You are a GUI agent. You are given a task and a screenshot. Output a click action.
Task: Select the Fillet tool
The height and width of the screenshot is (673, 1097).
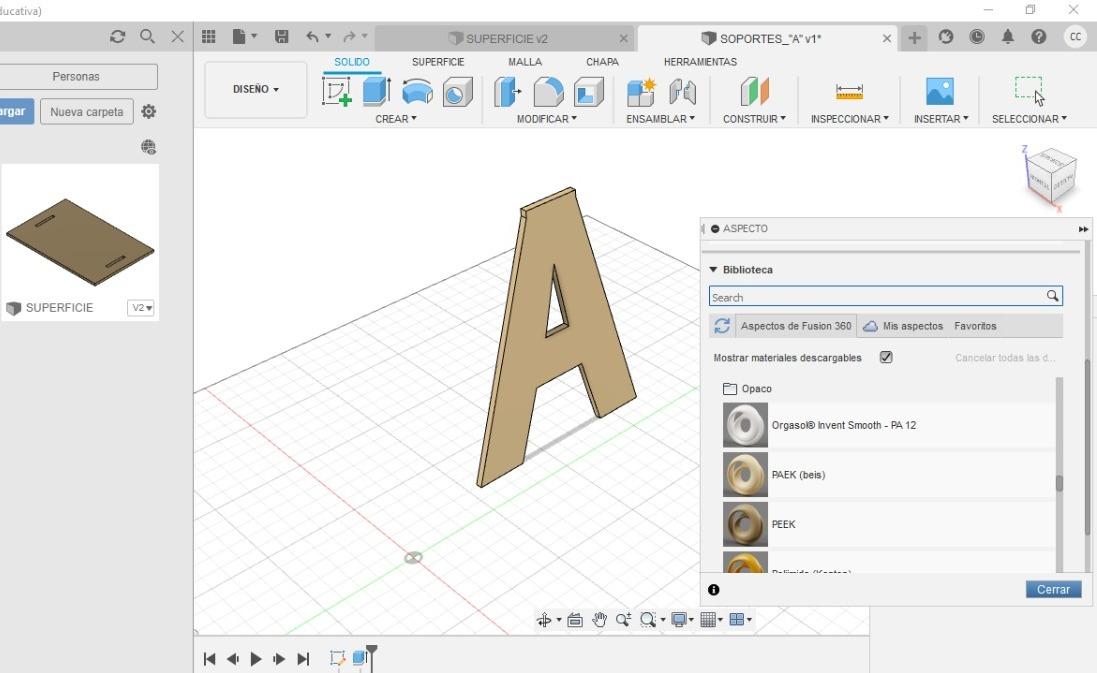548,92
